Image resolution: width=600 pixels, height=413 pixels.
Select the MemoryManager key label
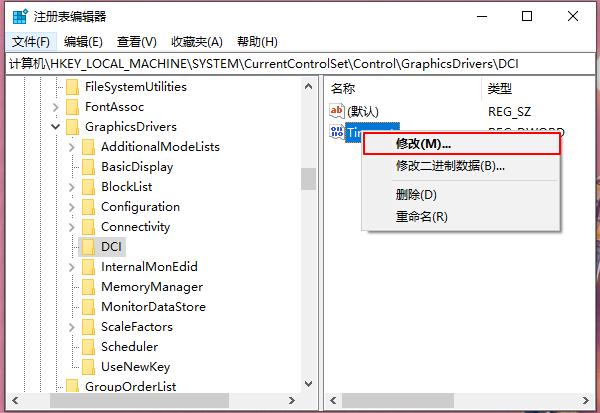point(152,287)
